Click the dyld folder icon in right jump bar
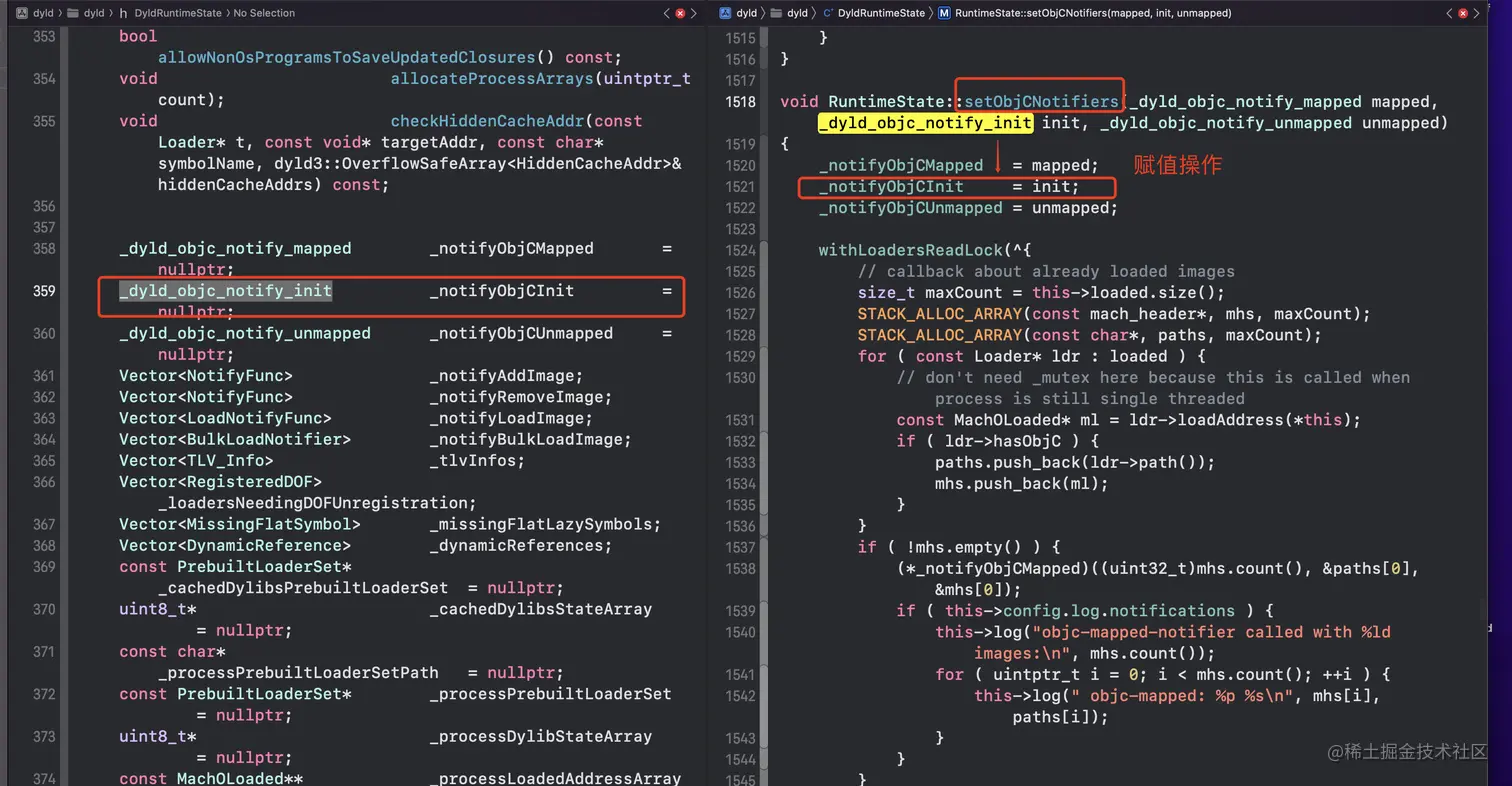 click(x=775, y=13)
